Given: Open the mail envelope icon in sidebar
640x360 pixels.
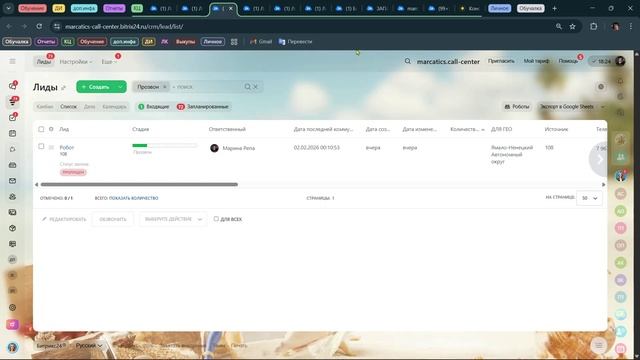Looking at the screenshot, I should coord(13,181).
